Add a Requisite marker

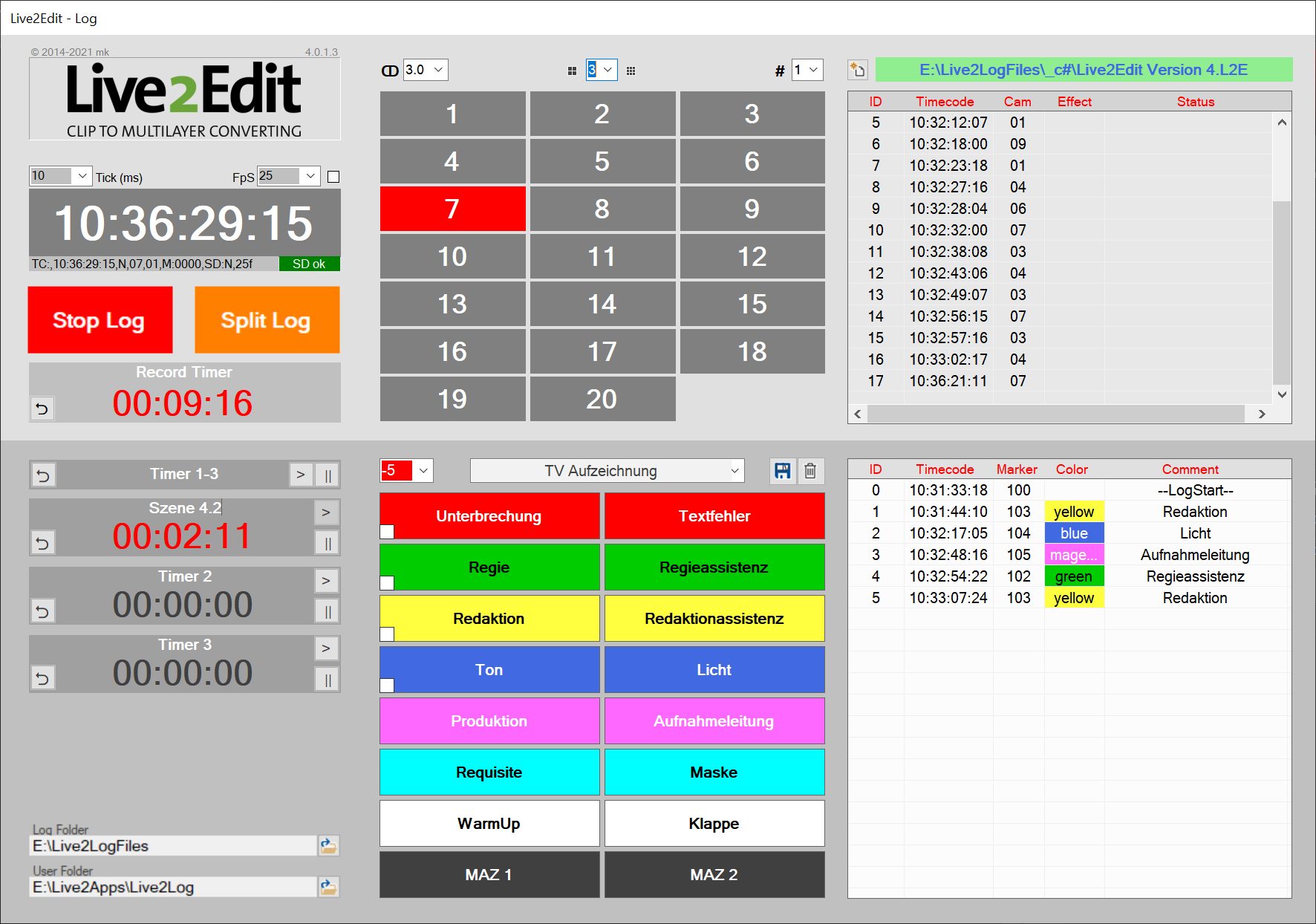489,772
